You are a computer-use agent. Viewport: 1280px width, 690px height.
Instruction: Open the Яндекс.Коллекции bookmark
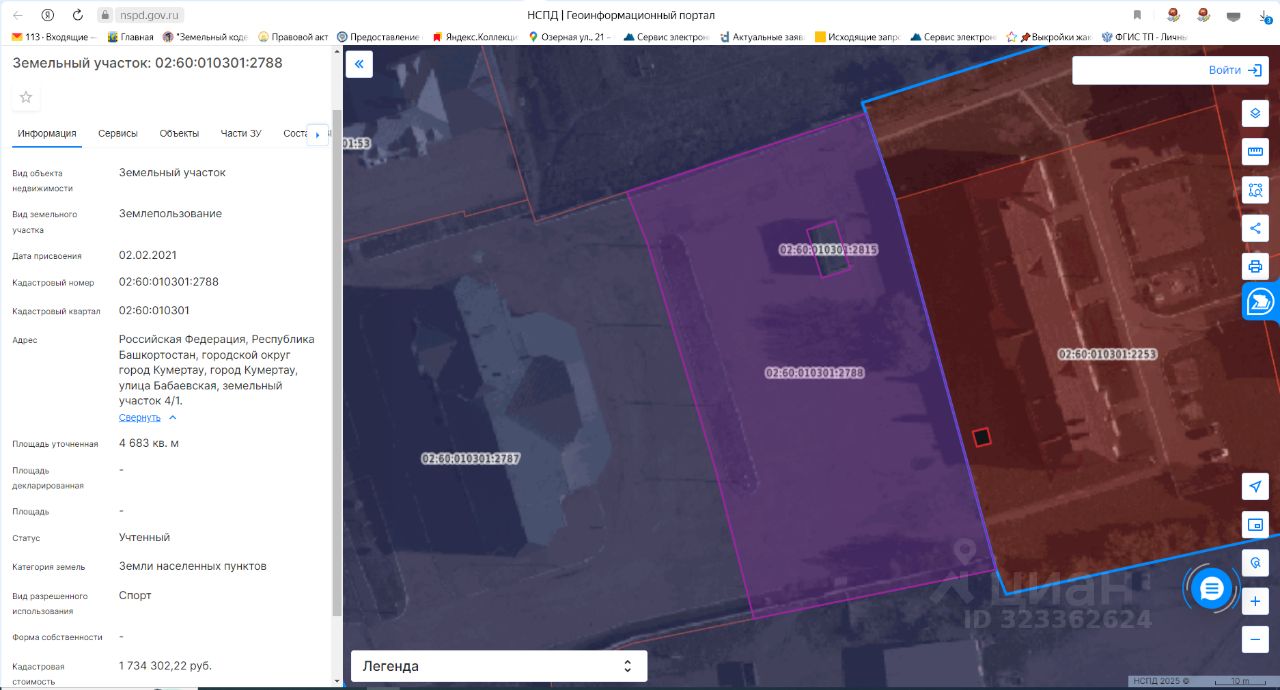pos(475,37)
